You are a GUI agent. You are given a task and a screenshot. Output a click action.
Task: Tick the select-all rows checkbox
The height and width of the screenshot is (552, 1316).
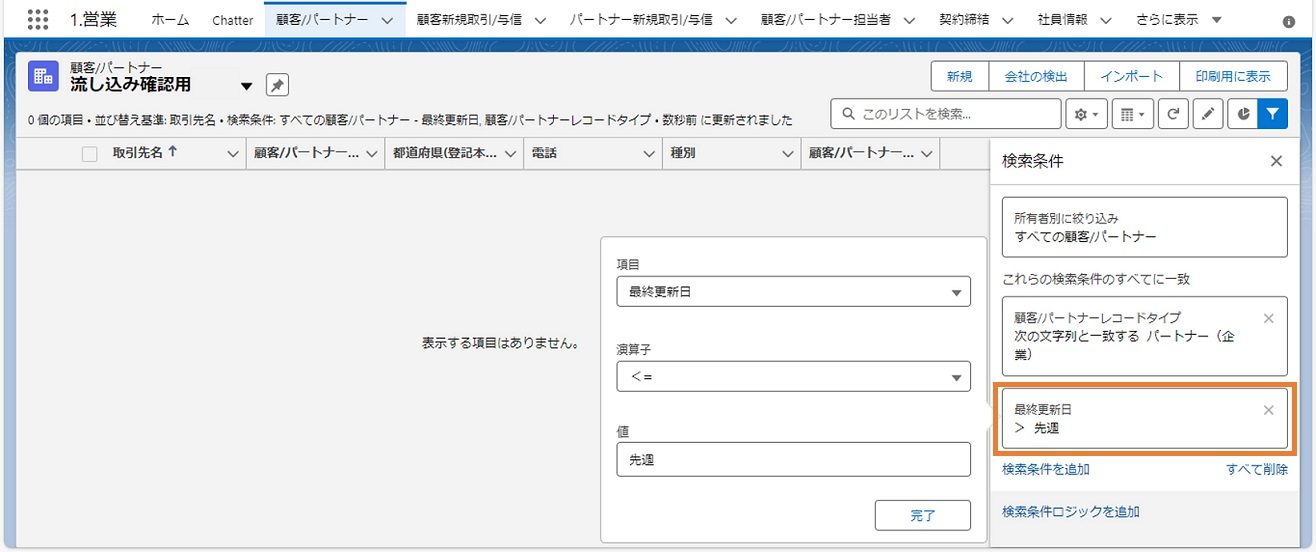[90, 154]
